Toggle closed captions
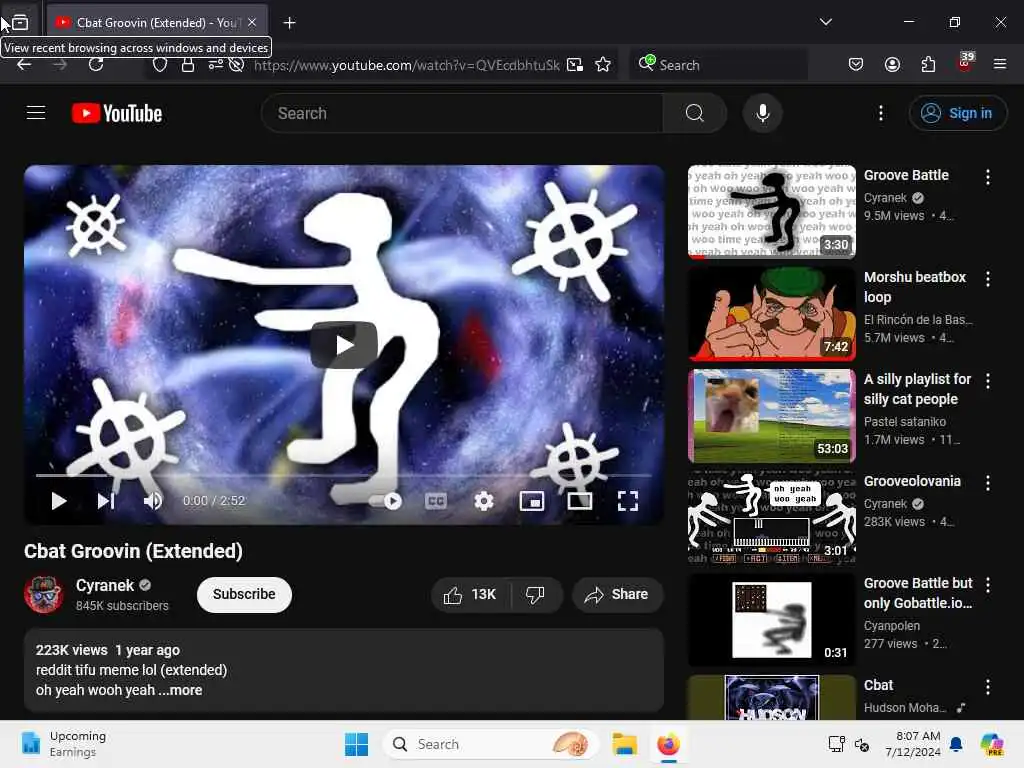This screenshot has width=1024, height=768. click(436, 501)
